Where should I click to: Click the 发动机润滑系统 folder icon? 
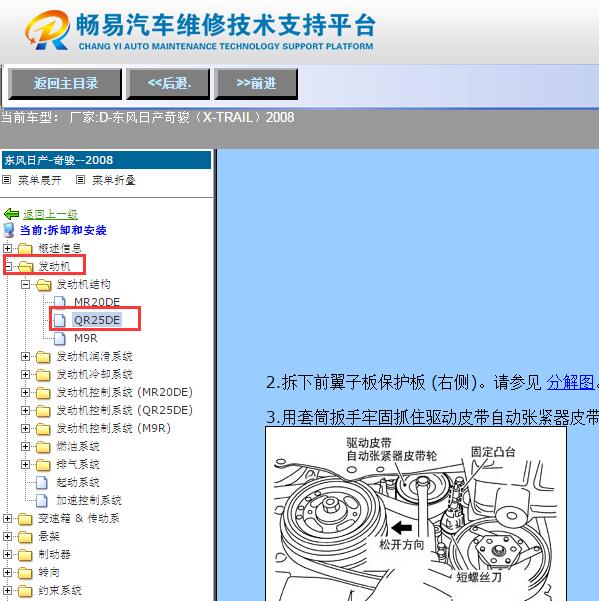[x=43, y=357]
